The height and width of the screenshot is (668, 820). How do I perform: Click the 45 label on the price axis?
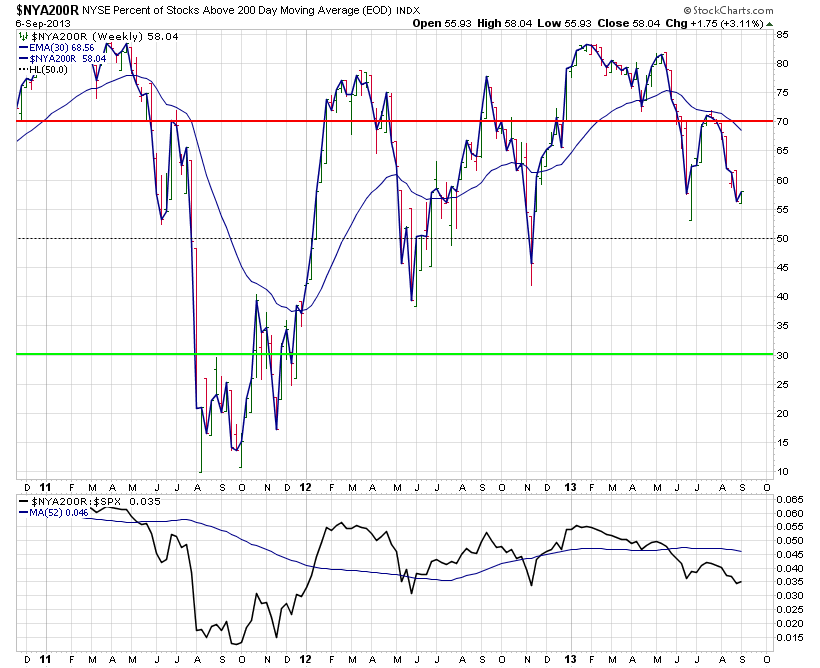click(782, 267)
